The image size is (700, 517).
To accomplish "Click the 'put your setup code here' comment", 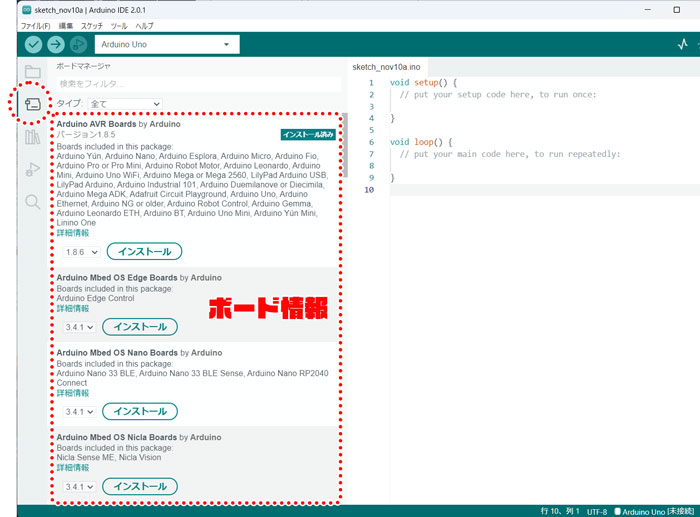I will pos(498,95).
